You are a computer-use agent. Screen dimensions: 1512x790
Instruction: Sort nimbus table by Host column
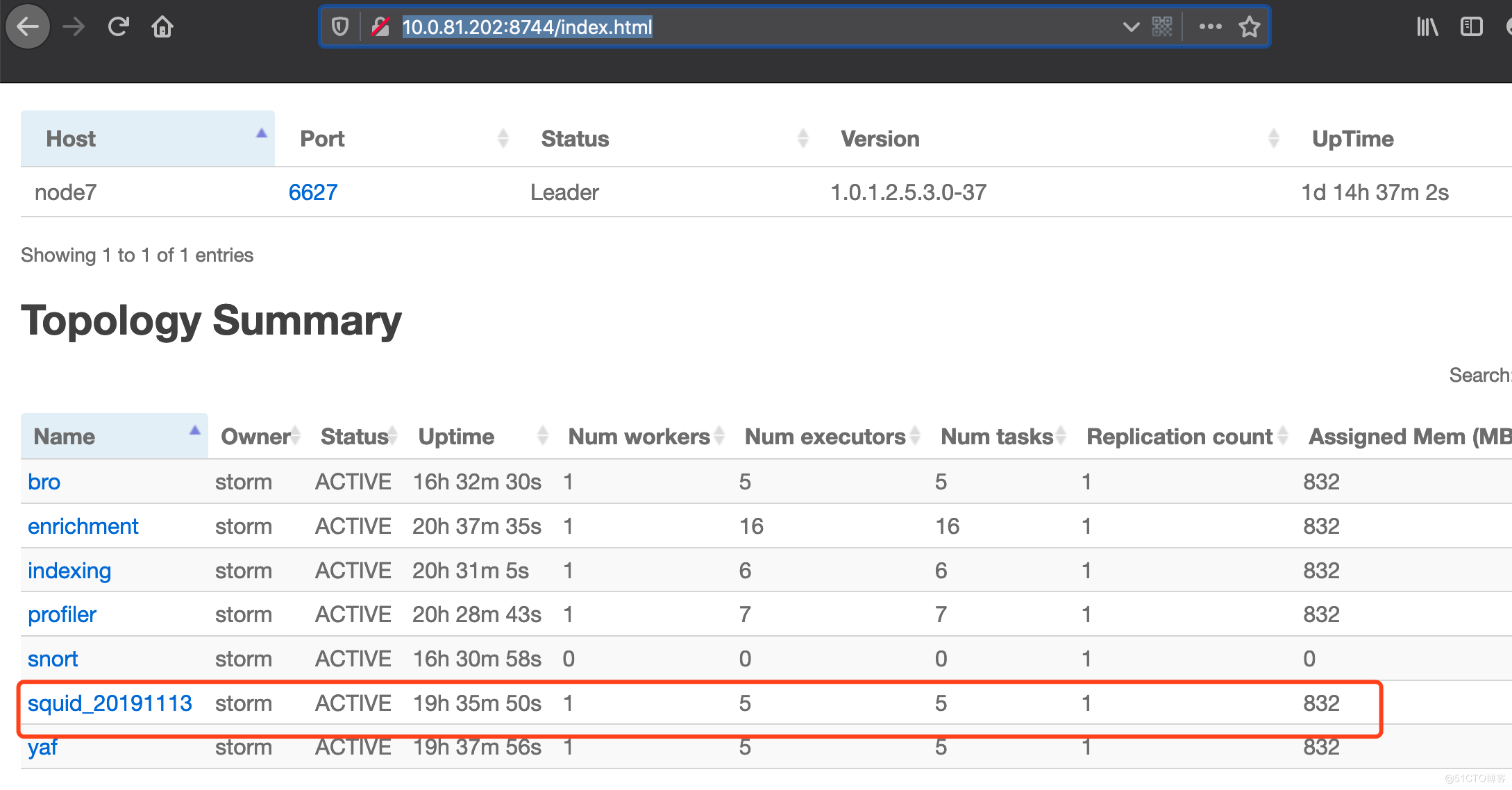148,138
